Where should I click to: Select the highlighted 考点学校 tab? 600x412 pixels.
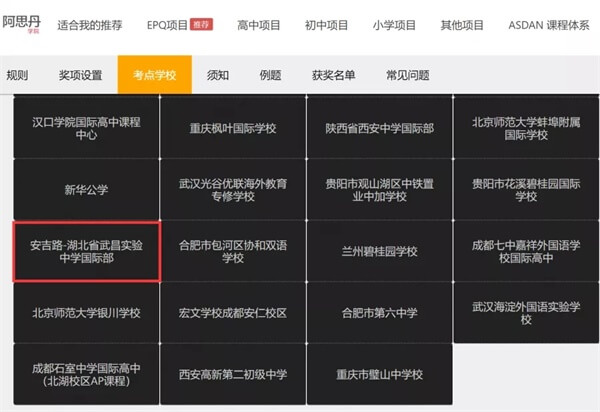(x=154, y=75)
